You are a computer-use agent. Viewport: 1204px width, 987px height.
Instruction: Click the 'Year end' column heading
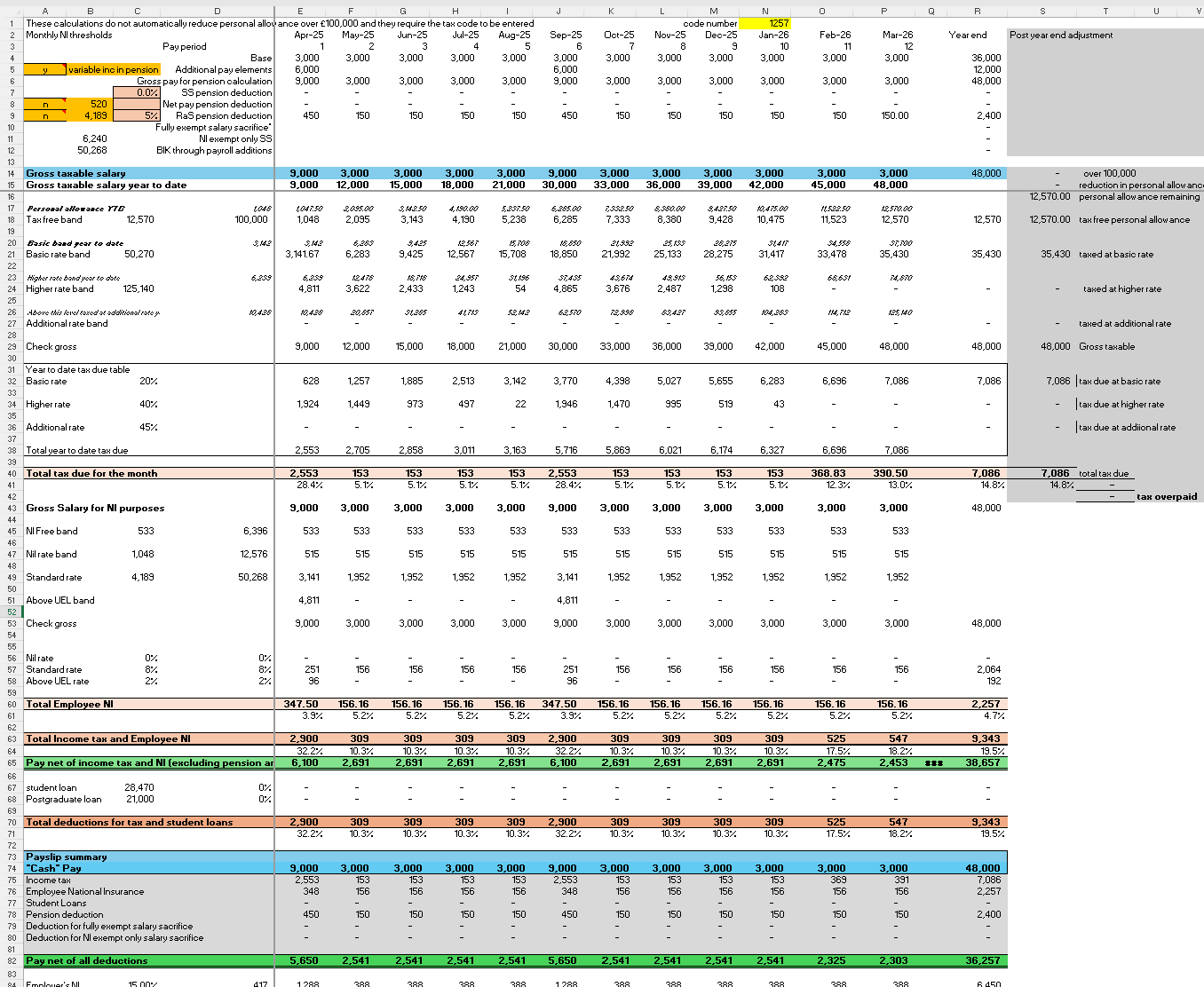coord(968,35)
